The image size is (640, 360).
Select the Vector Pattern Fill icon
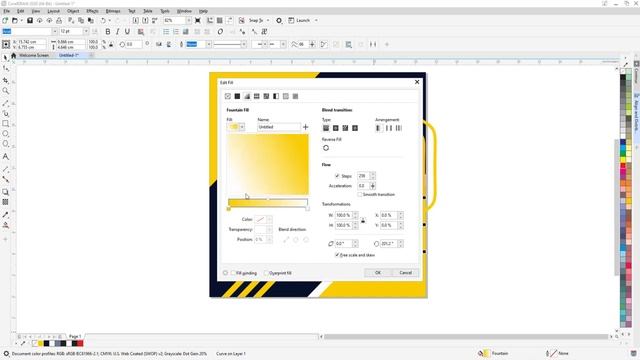[x=257, y=96]
